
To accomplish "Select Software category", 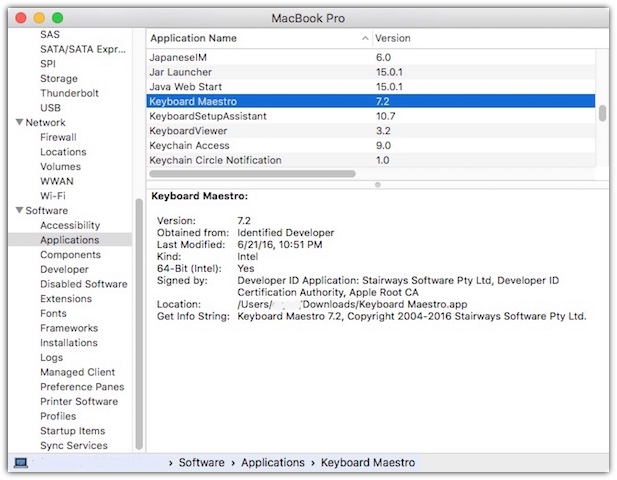I will point(46,210).
